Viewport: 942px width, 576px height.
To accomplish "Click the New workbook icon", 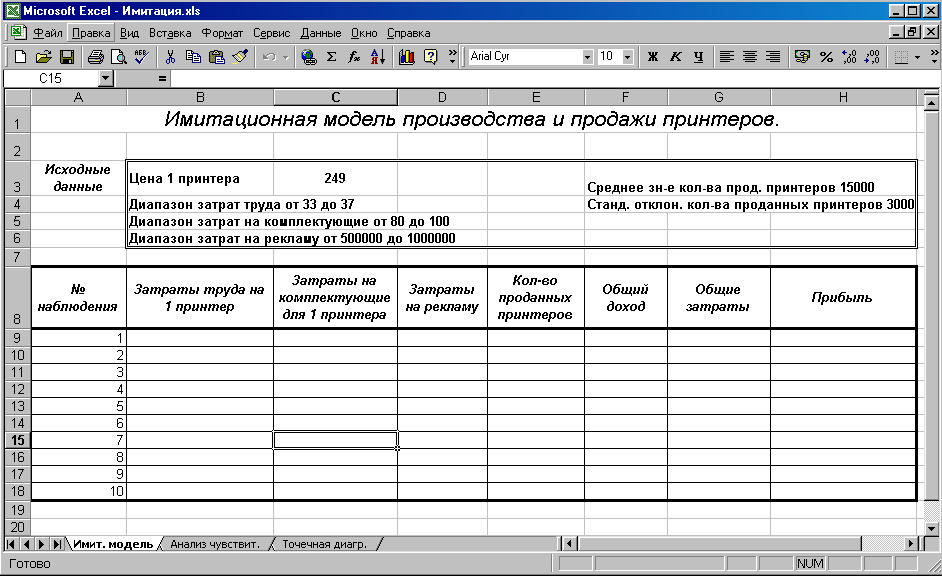I will [20, 57].
